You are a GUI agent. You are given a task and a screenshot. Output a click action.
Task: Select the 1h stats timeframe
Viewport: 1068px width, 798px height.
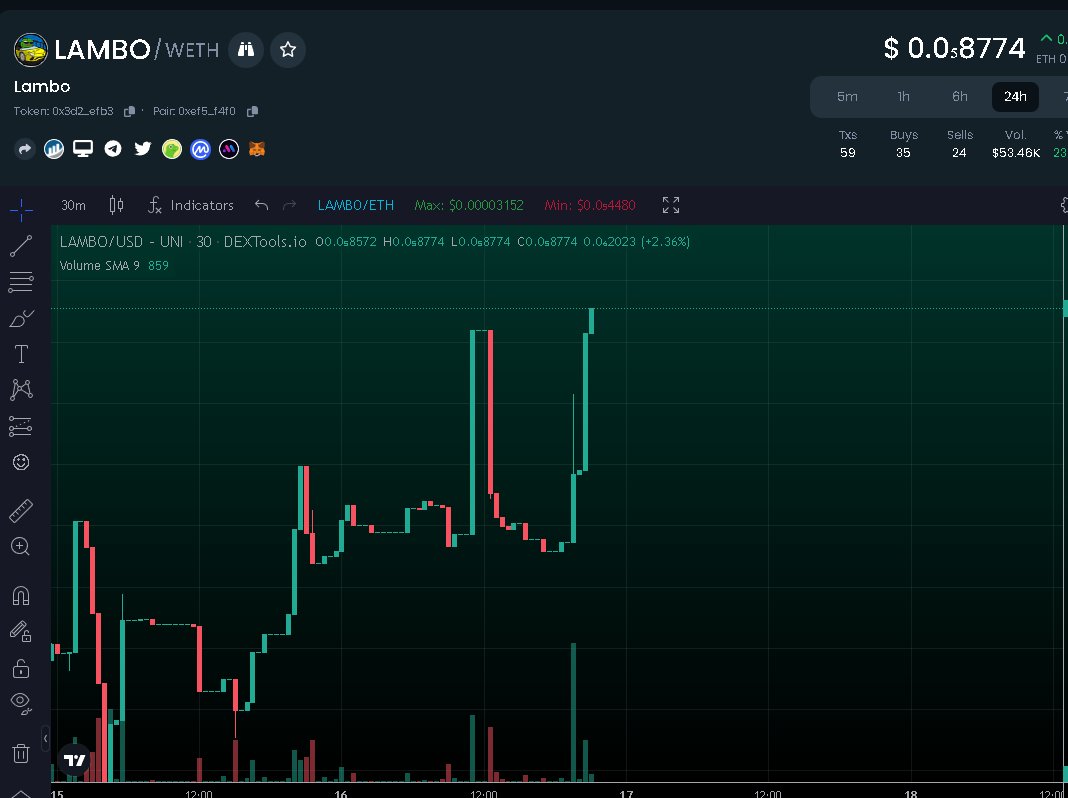click(904, 97)
